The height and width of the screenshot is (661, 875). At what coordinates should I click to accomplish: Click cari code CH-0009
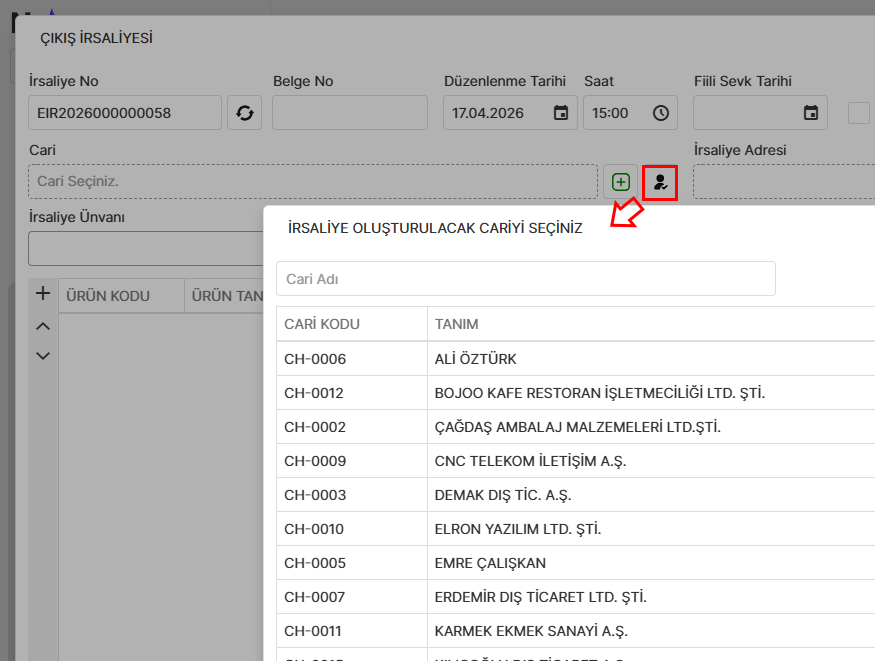[315, 461]
